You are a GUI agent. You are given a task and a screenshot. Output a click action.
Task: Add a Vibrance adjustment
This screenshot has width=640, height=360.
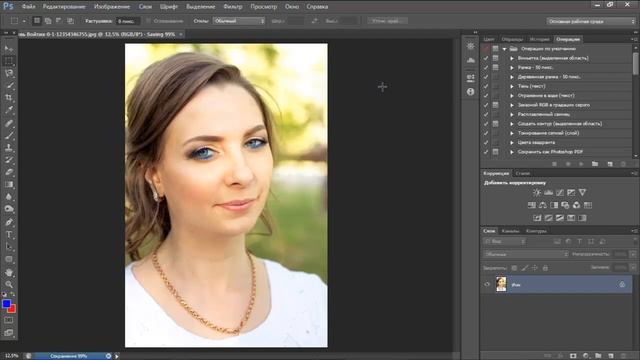coord(582,192)
